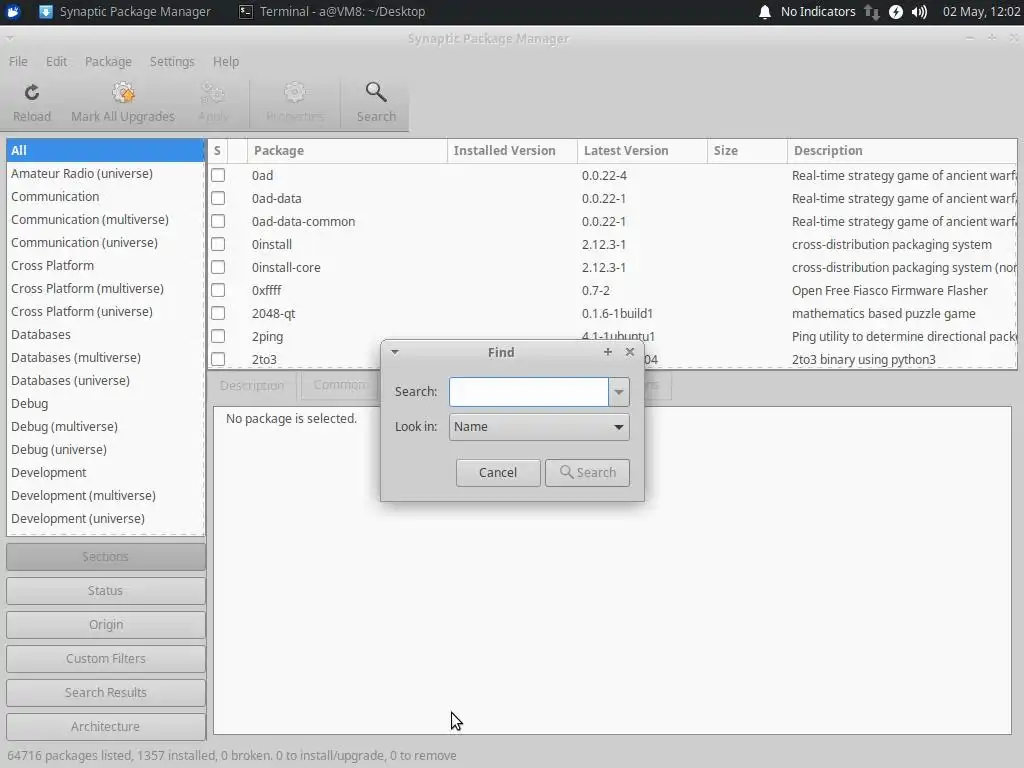Click version 0.1.6-1build1 of 2048-qt
Image resolution: width=1024 pixels, height=768 pixels.
point(617,313)
